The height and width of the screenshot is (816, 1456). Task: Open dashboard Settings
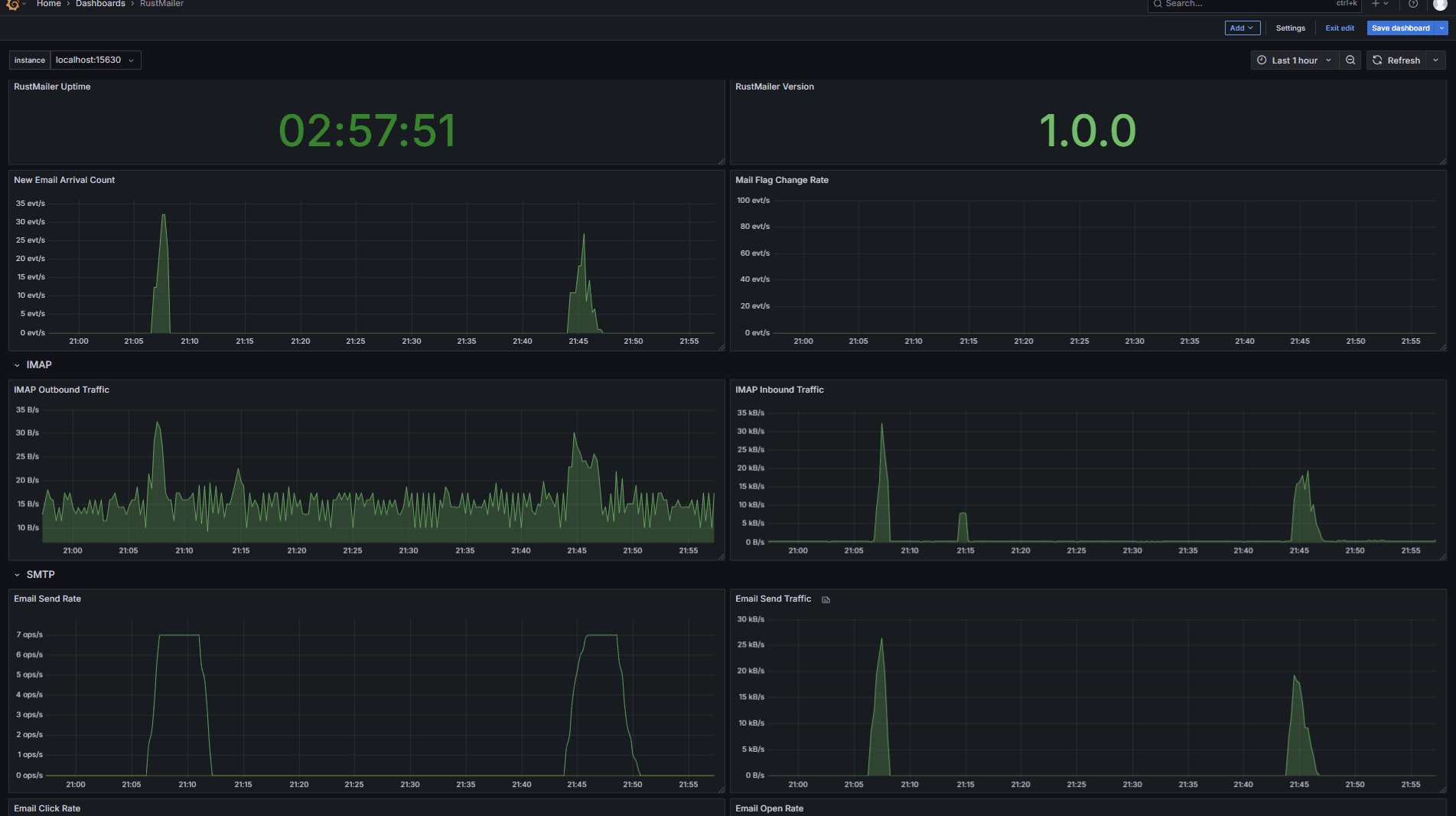pyautogui.click(x=1290, y=28)
